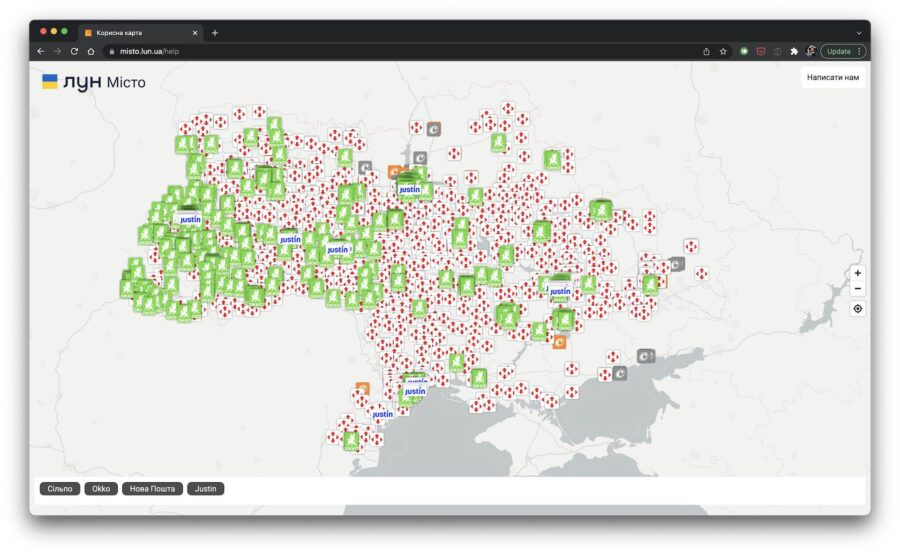Open the Extensions puzzle menu
900x554 pixels.
794,51
